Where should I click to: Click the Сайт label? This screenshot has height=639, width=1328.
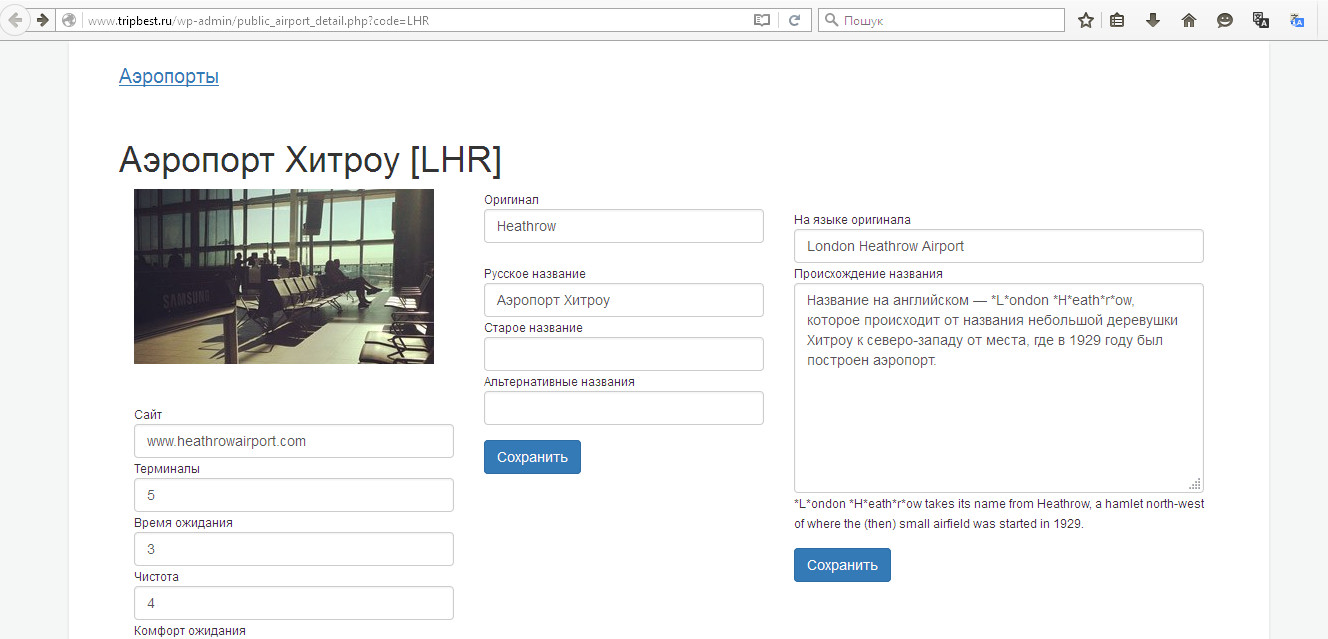[148, 415]
